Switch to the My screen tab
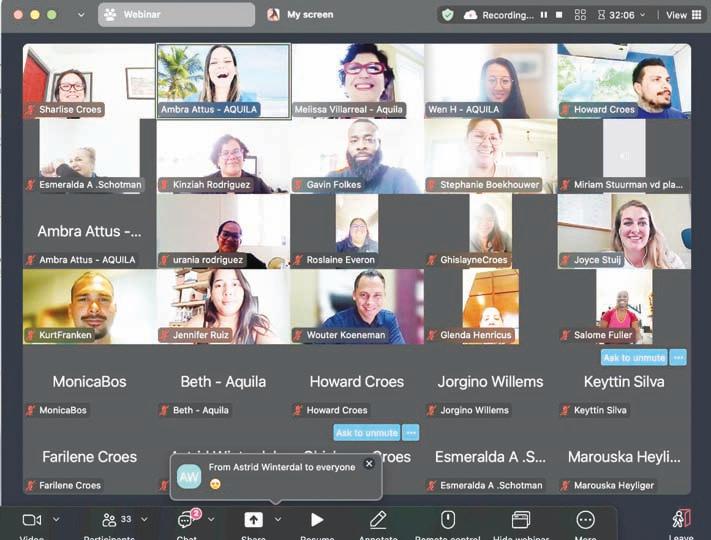Screen dimensions: 711x540 coord(300,15)
